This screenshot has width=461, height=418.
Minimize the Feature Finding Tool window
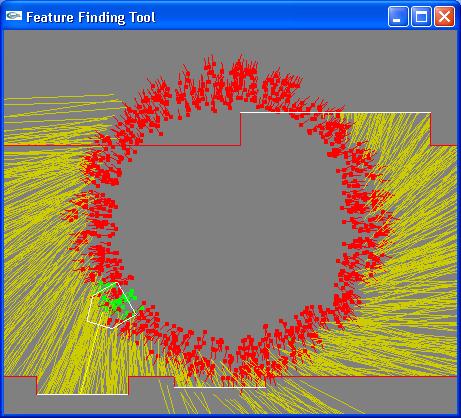click(x=398, y=16)
